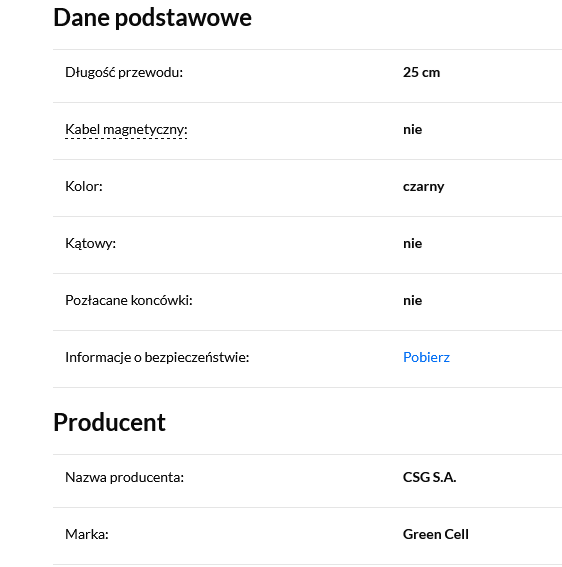Click the nie value for Kątowy
The height and width of the screenshot is (567, 562).
412,244
